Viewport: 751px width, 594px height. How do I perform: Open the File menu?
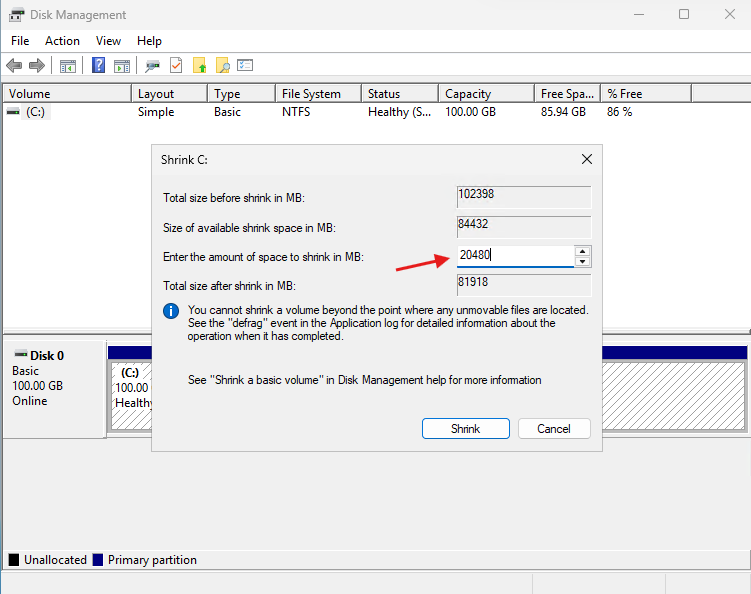[x=20, y=41]
